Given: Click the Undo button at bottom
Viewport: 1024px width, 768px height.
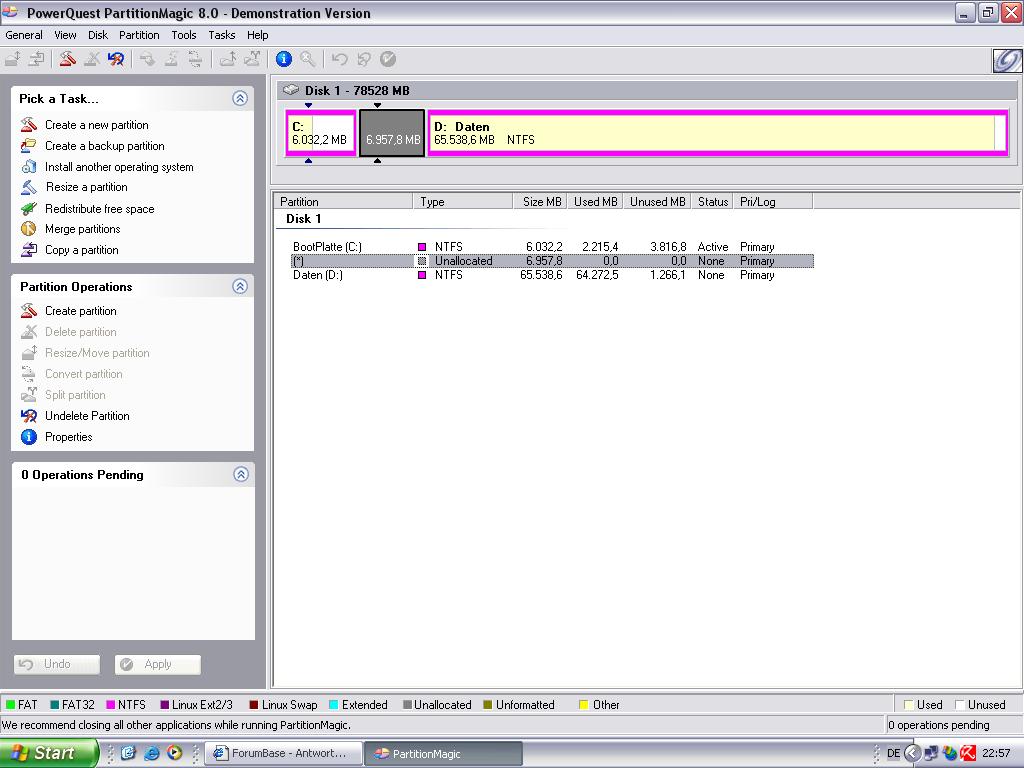Looking at the screenshot, I should pyautogui.click(x=57, y=664).
